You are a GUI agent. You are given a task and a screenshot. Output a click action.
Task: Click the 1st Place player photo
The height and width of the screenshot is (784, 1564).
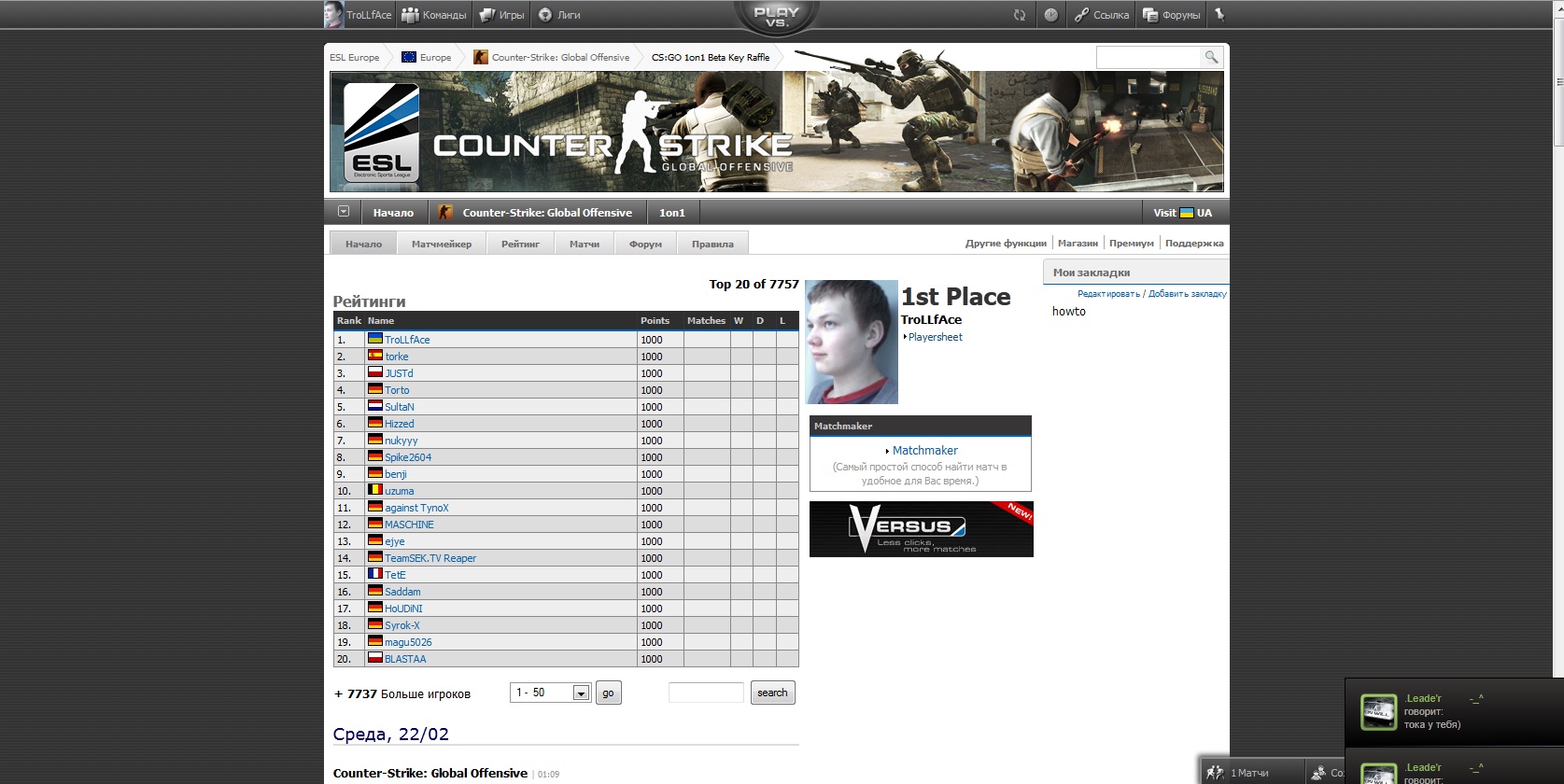point(852,342)
